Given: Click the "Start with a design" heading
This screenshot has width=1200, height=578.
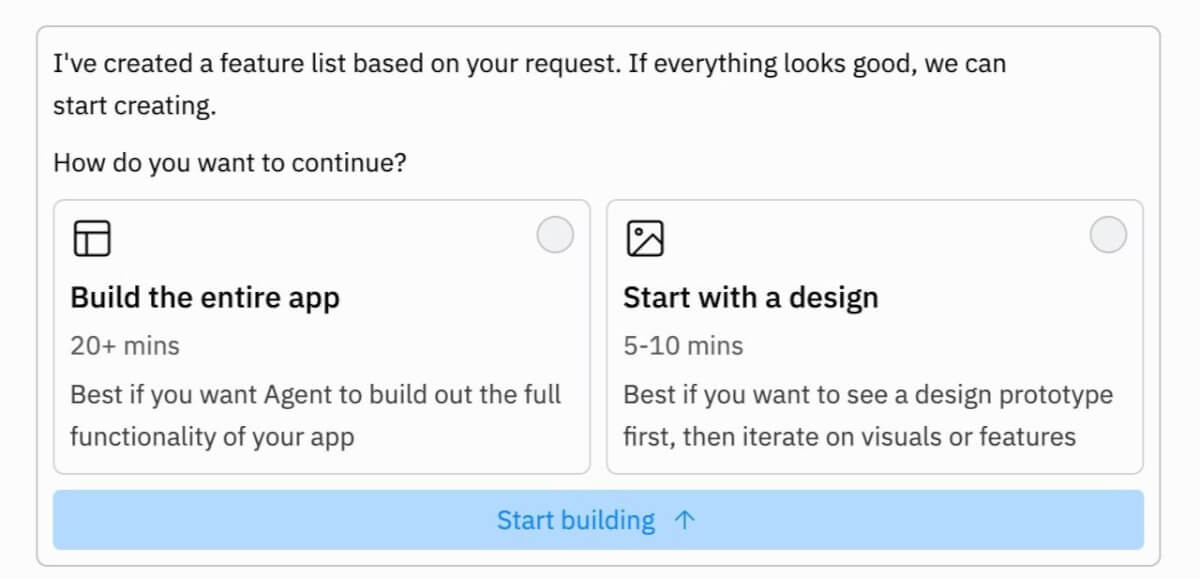Looking at the screenshot, I should (x=750, y=298).
